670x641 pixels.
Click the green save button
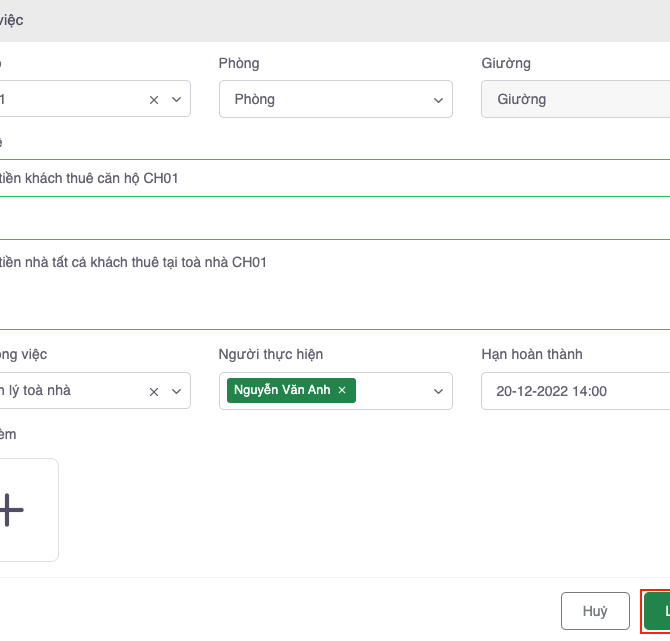[657, 611]
